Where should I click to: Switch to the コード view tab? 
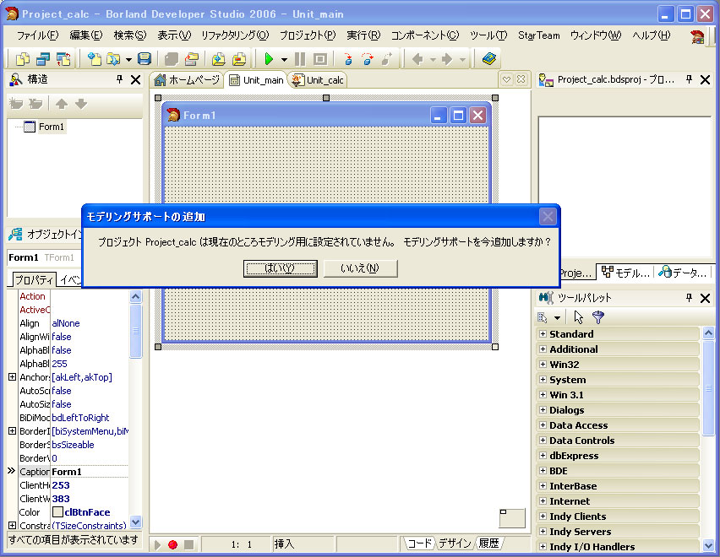click(x=419, y=544)
